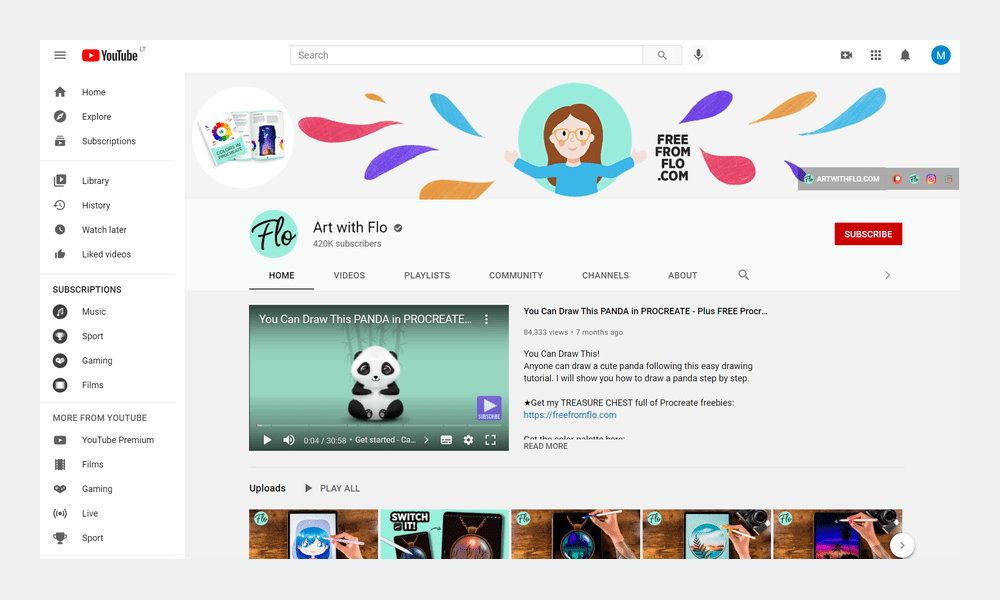The width and height of the screenshot is (1000, 600).
Task: Open the freefromflo.com link
Action: click(x=570, y=415)
